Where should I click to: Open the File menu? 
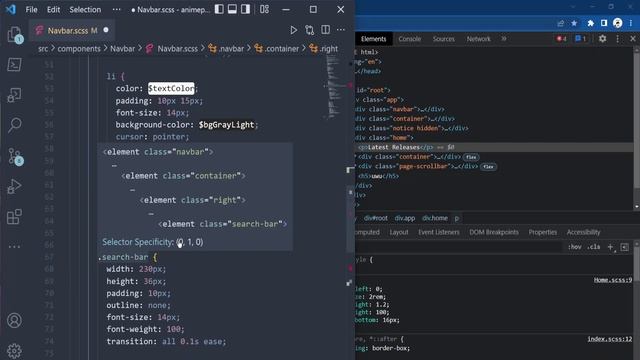point(31,9)
